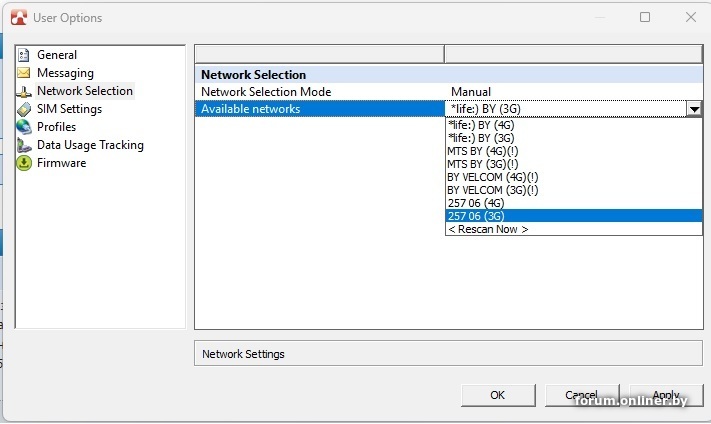Screen dimensions: 711x424
Task: Select MTS BY (4G)(!) network option
Action: coord(483,151)
